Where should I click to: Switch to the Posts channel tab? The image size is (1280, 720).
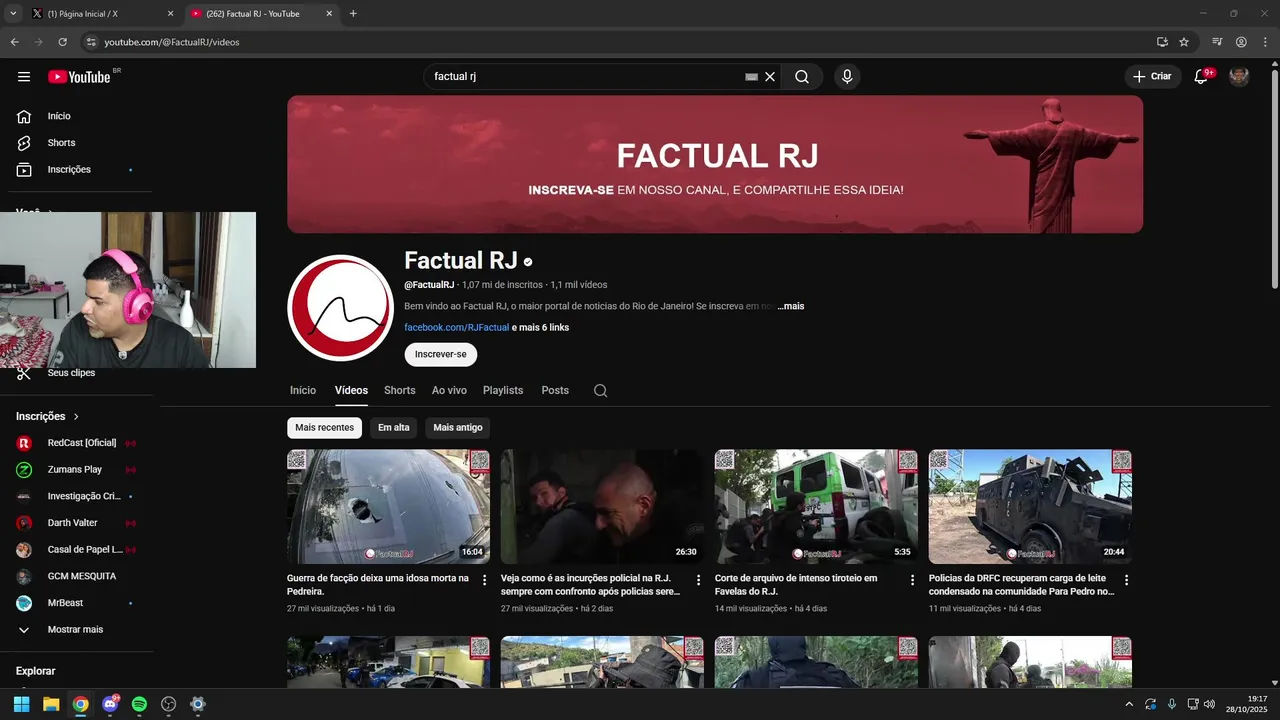555,390
